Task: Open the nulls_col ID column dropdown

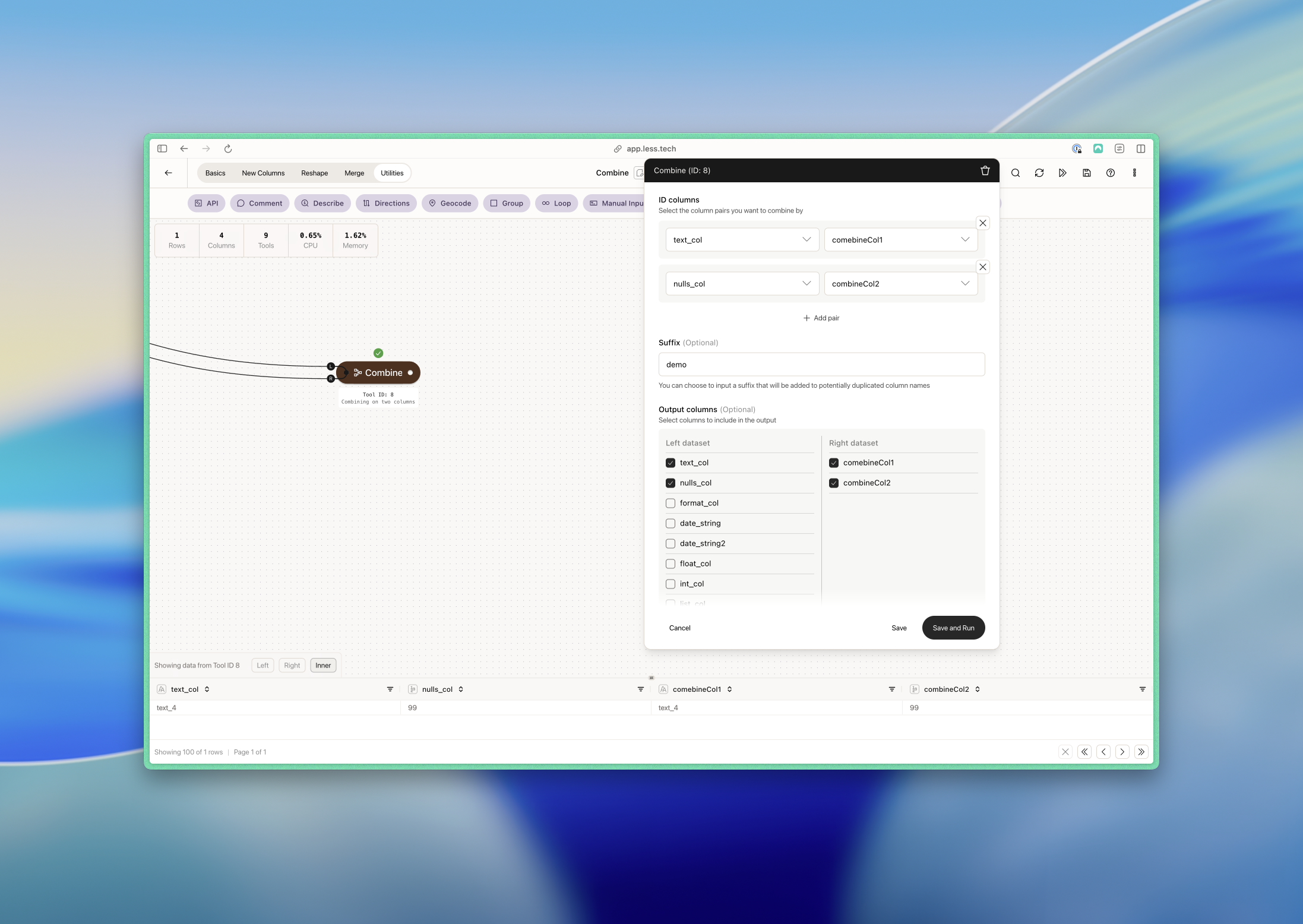Action: coord(742,284)
